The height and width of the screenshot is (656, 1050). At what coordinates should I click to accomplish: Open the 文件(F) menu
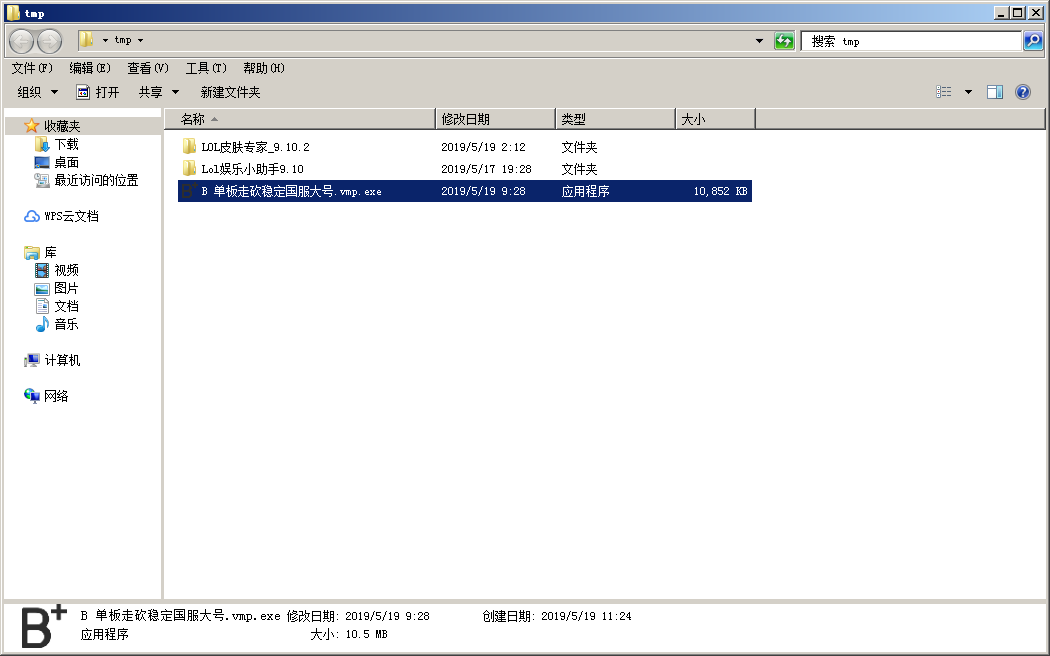pos(32,68)
